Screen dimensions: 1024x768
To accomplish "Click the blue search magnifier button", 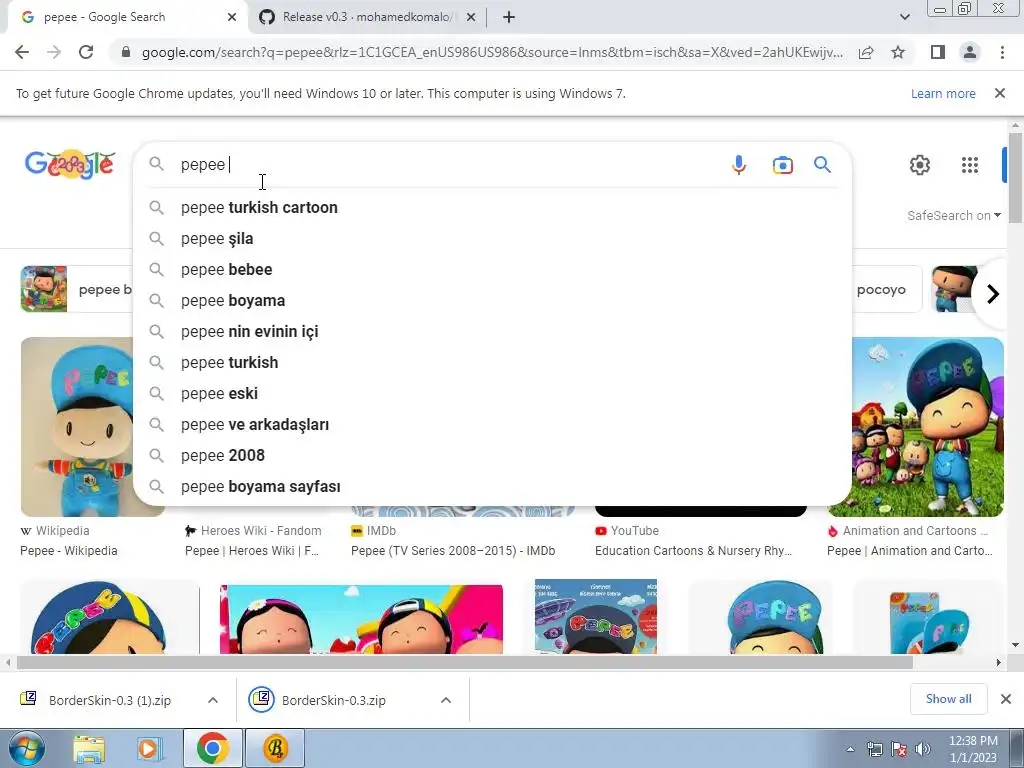I will click(x=822, y=165).
